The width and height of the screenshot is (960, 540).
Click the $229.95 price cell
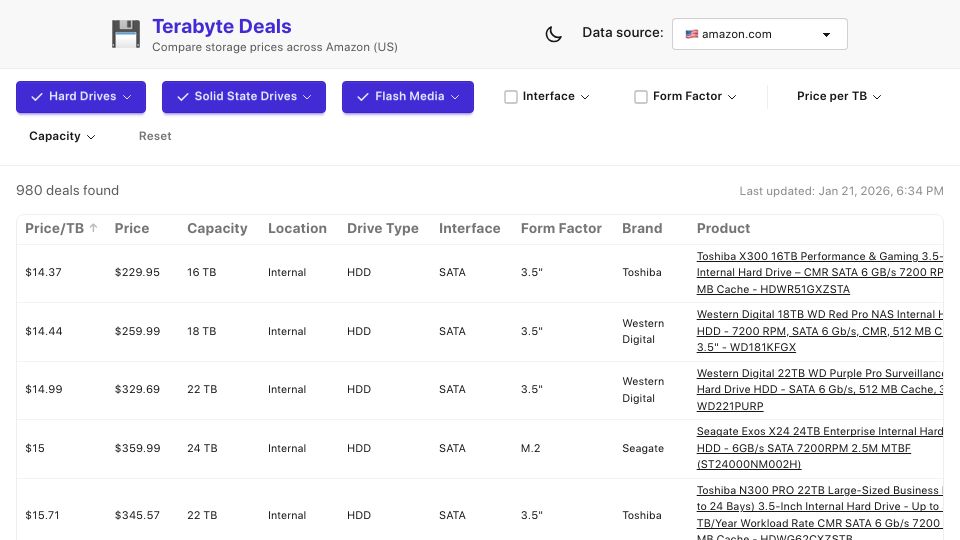[x=137, y=272]
